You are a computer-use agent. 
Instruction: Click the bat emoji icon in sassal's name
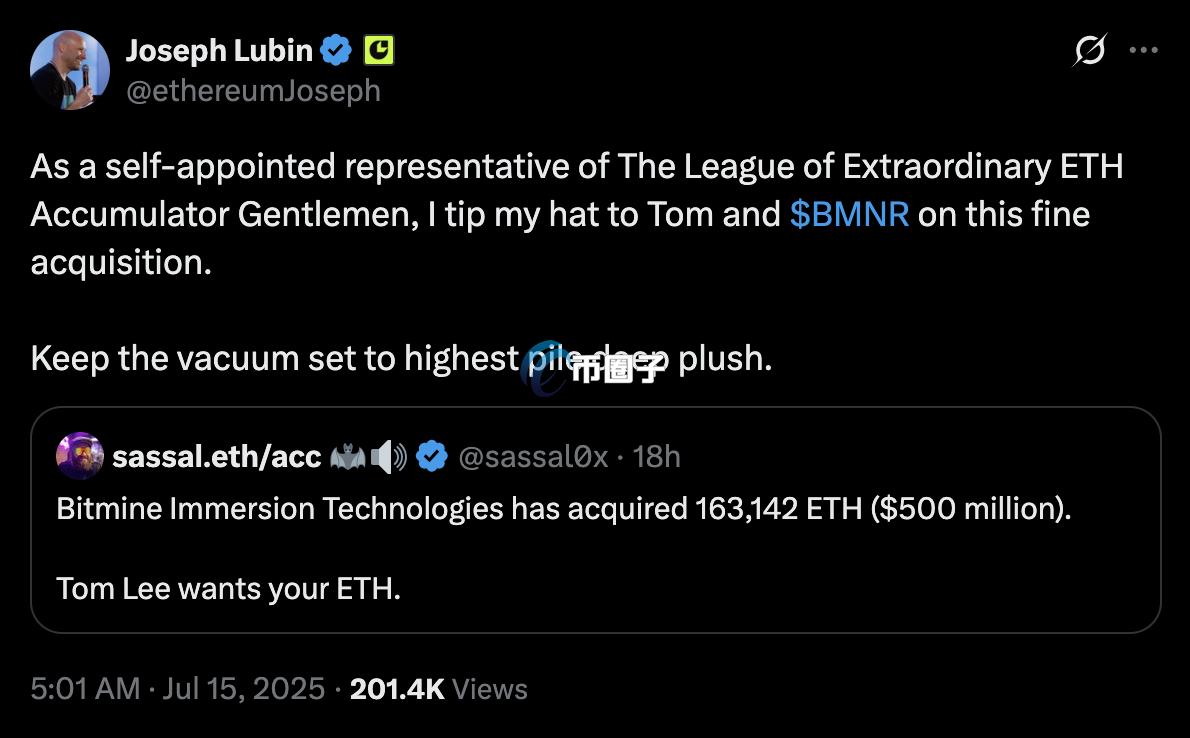[x=347, y=457]
